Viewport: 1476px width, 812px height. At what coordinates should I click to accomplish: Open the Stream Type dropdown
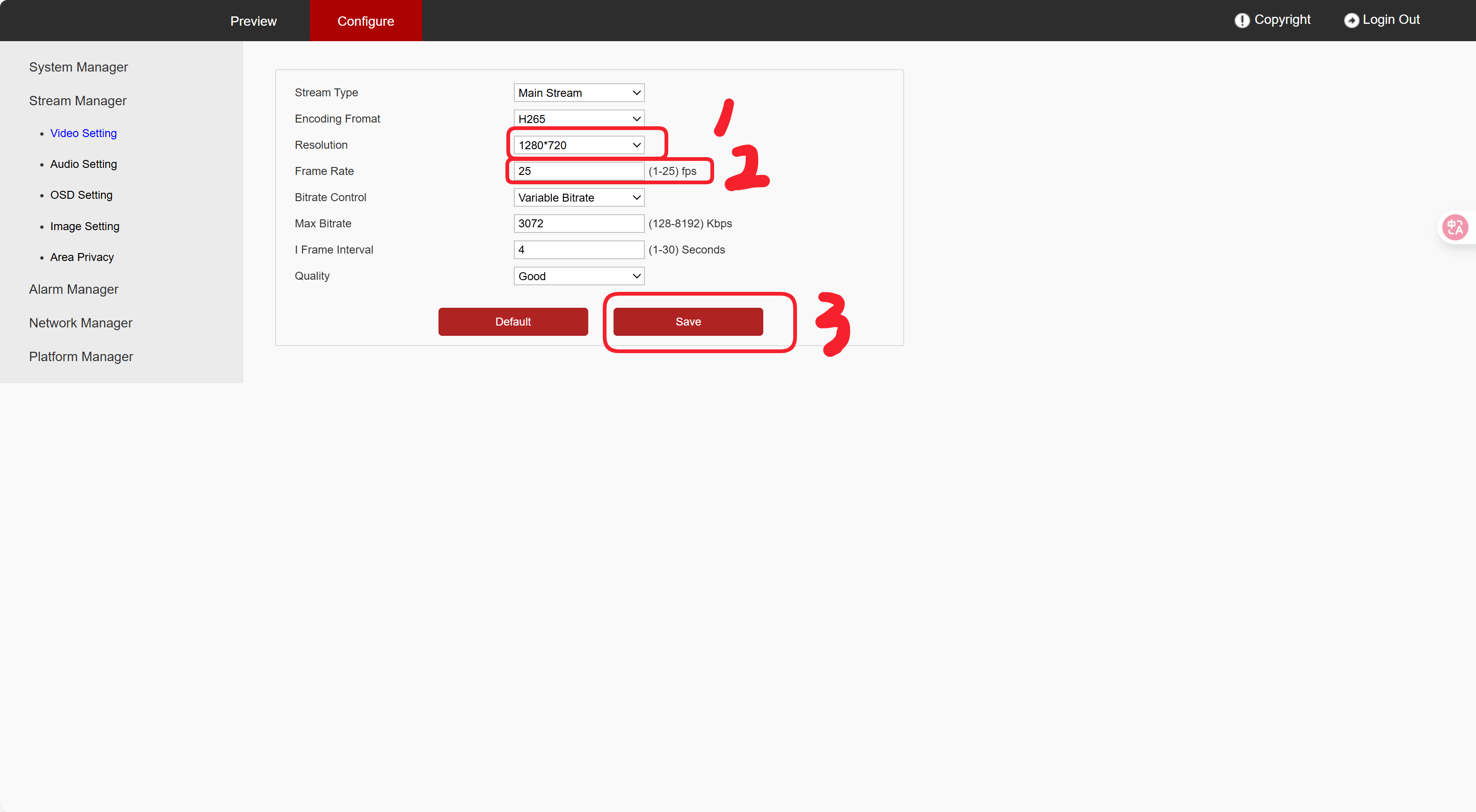[579, 93]
